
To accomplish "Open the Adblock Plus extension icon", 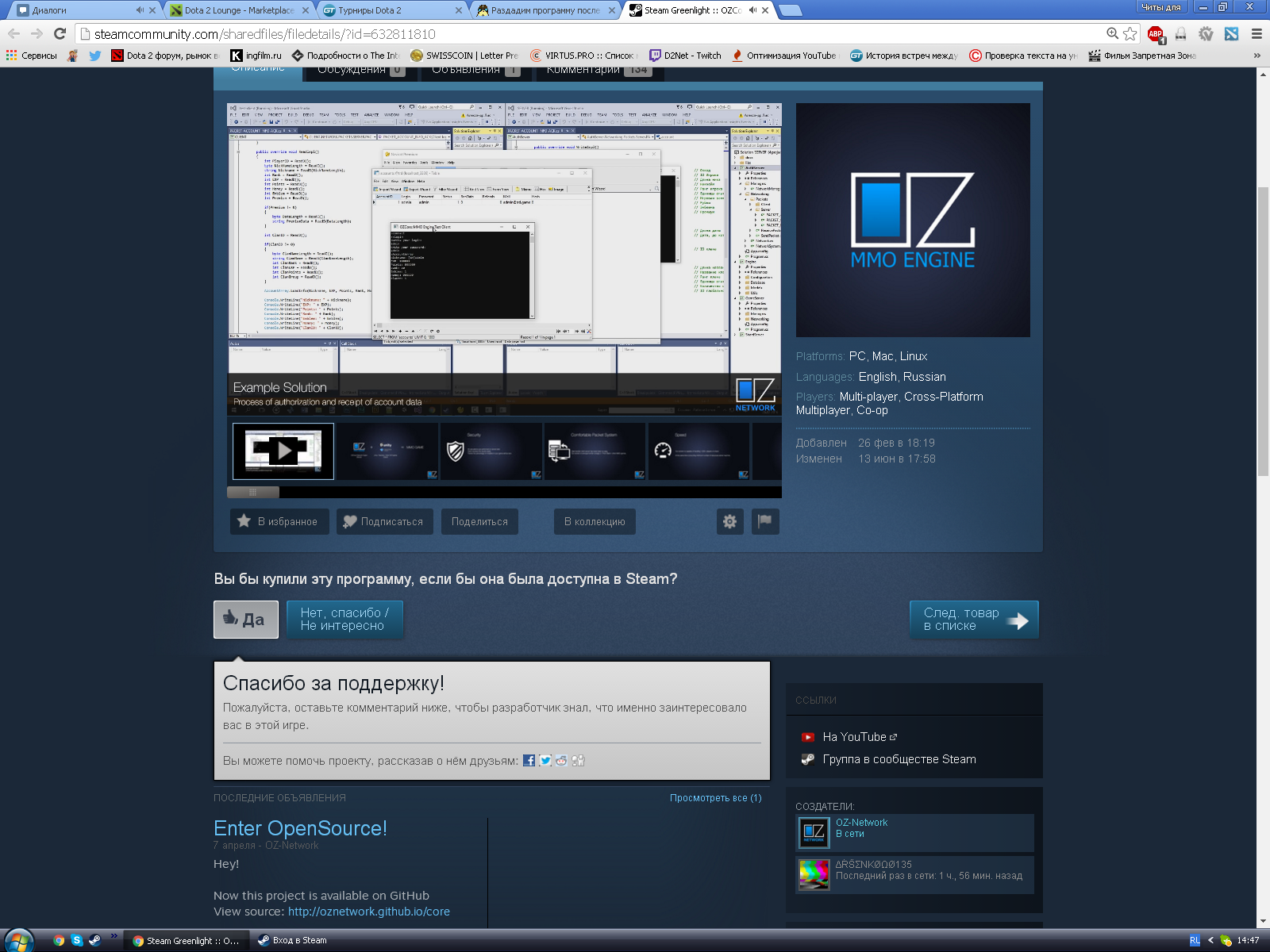I will coord(1156,33).
